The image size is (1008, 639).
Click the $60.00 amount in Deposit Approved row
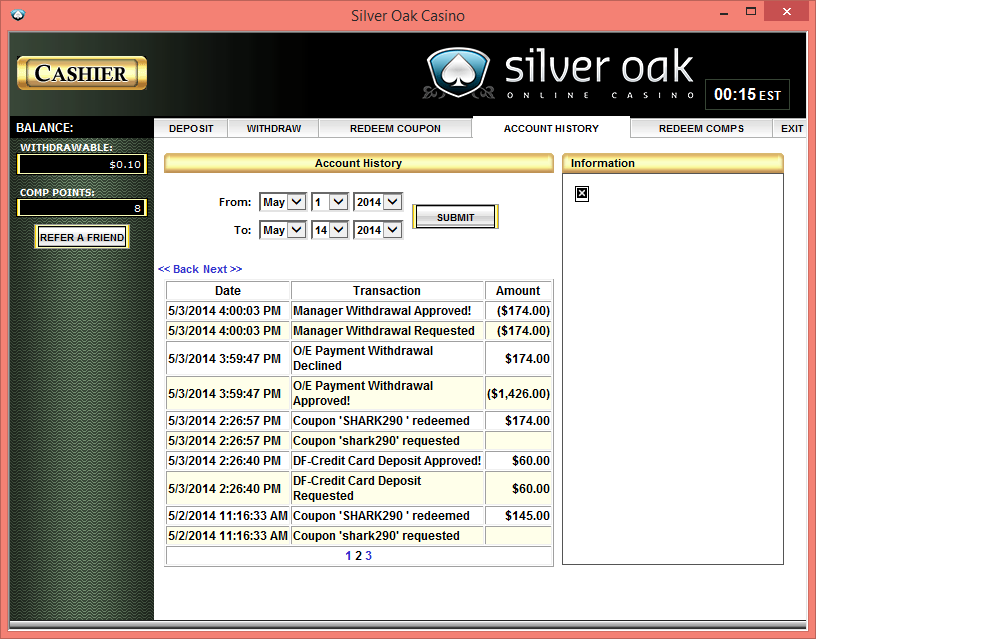pyautogui.click(x=518, y=461)
